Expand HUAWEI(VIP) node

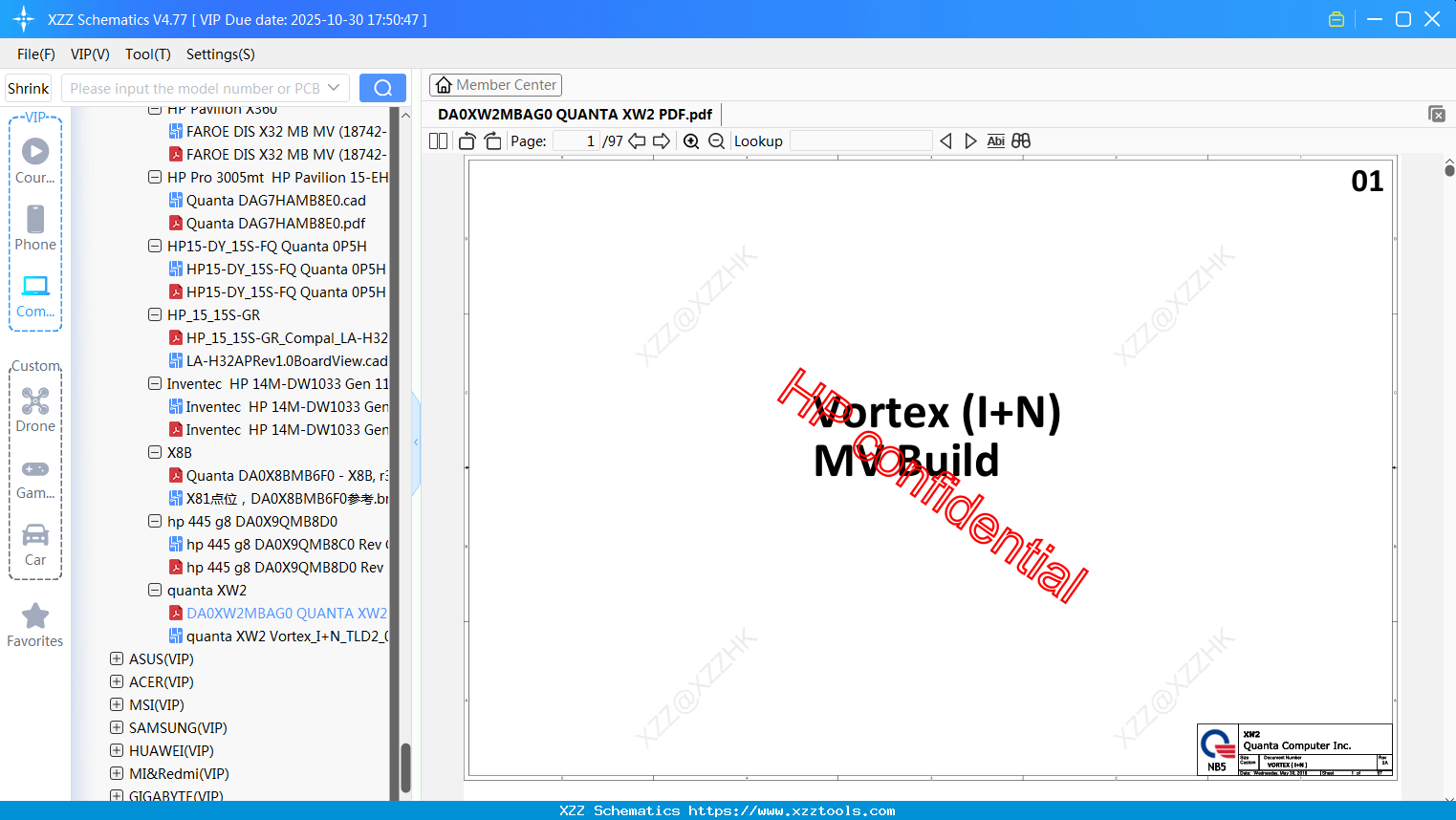(x=117, y=750)
